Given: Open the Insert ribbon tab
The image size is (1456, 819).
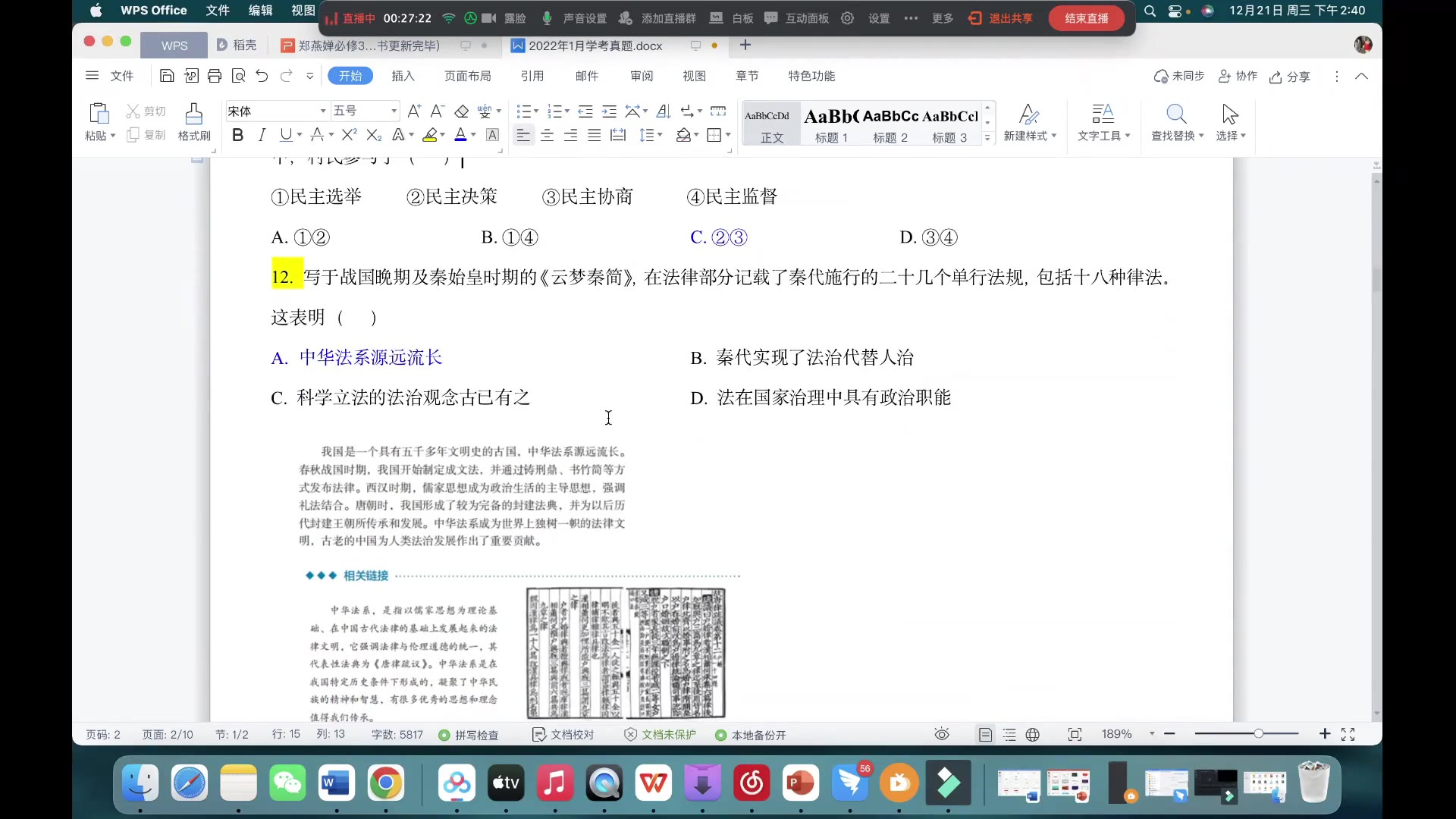Looking at the screenshot, I should tap(403, 76).
